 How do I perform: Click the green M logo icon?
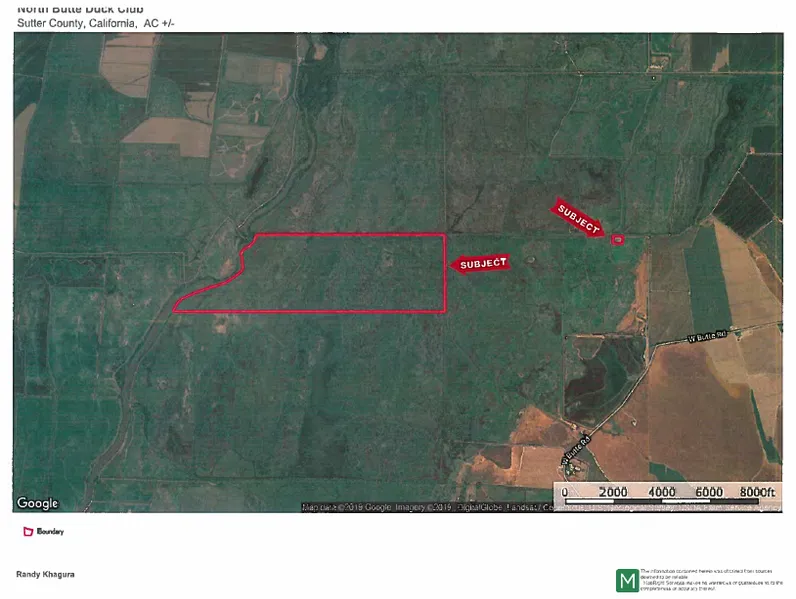tap(627, 580)
